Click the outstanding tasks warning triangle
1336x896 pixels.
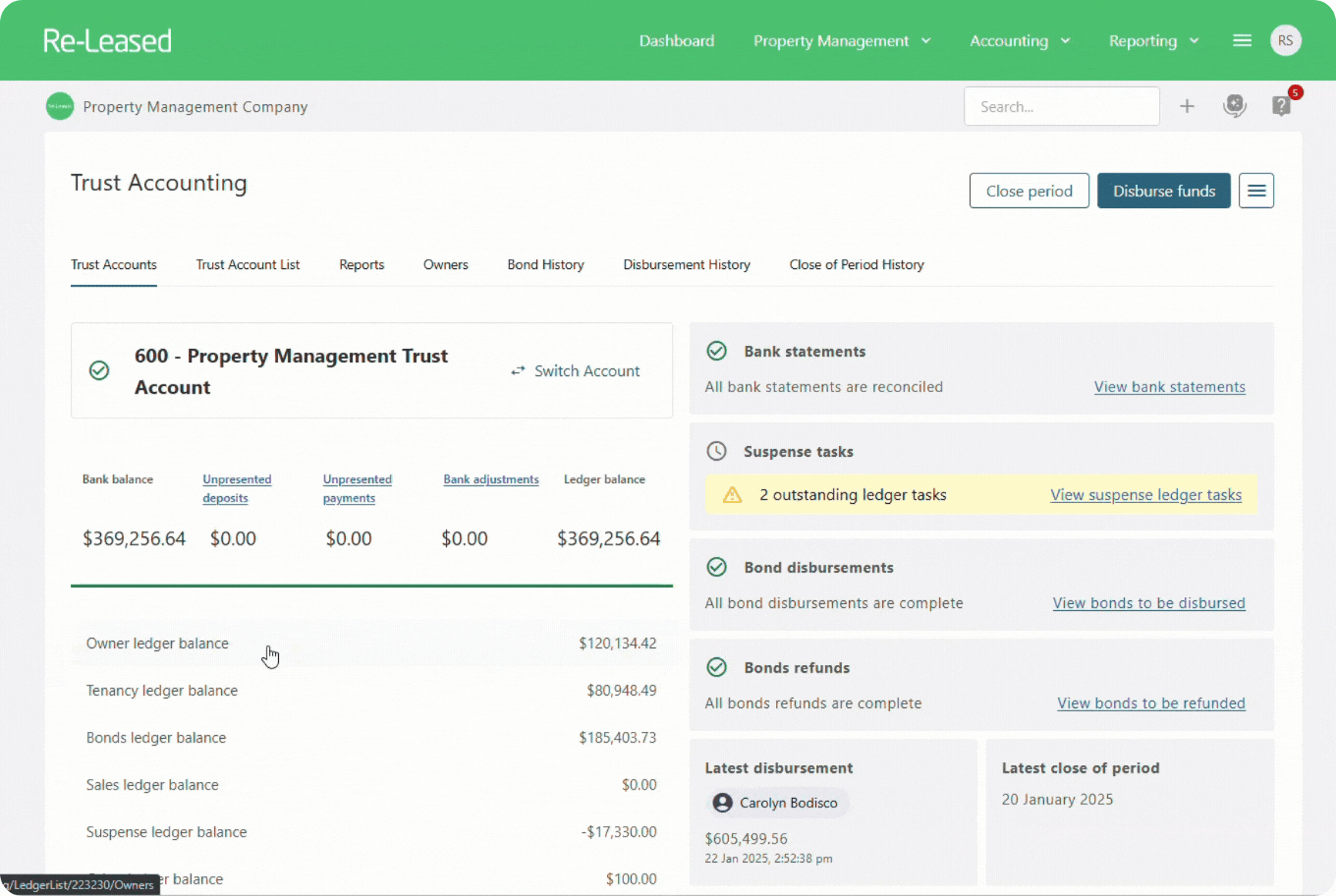pyautogui.click(x=733, y=495)
